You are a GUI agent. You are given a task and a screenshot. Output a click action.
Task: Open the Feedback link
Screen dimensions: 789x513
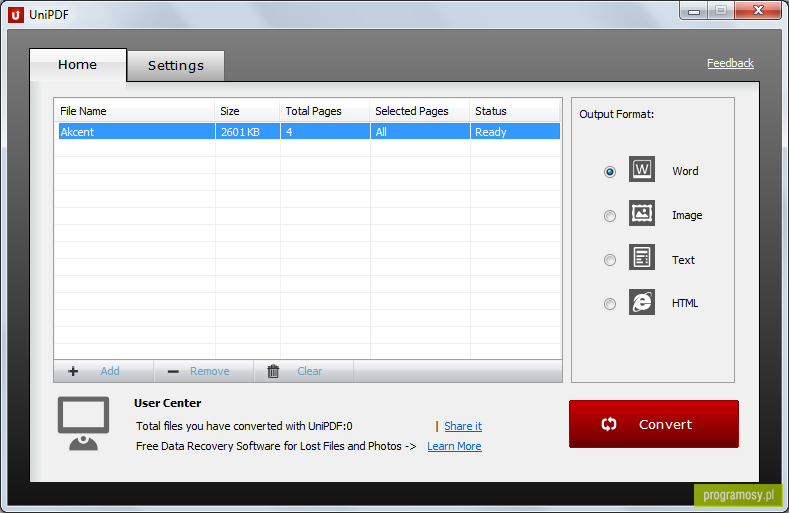(730, 63)
